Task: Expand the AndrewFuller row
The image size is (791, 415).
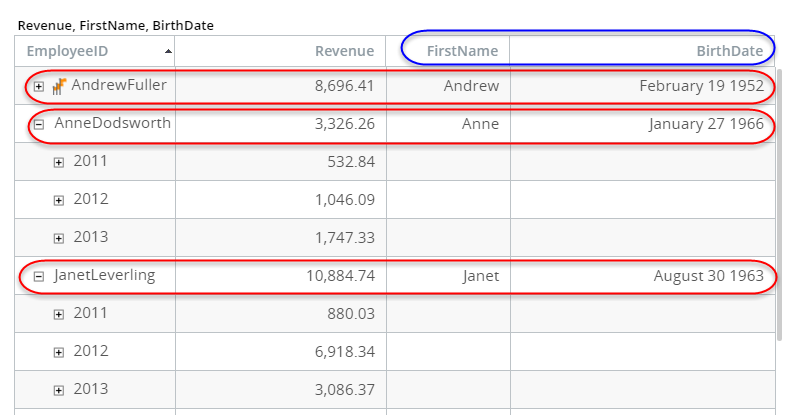Action: [39, 87]
